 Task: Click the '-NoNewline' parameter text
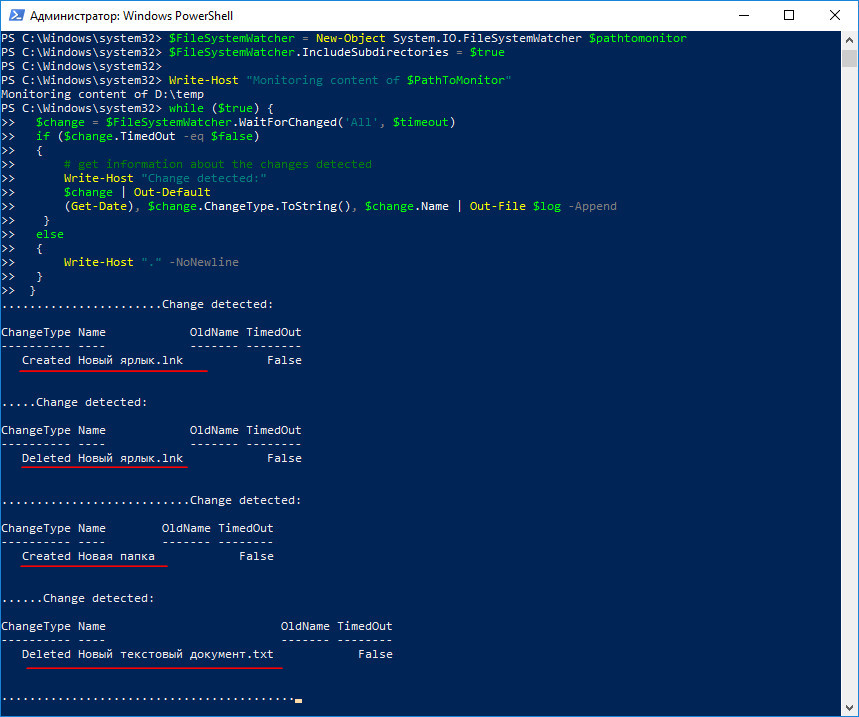click(x=204, y=262)
